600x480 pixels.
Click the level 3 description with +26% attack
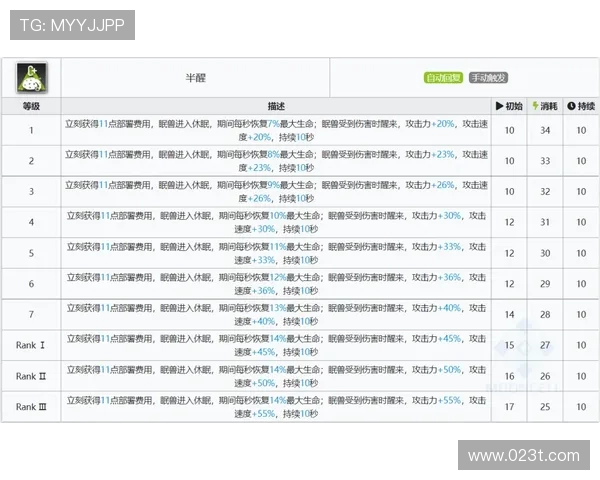tap(276, 191)
